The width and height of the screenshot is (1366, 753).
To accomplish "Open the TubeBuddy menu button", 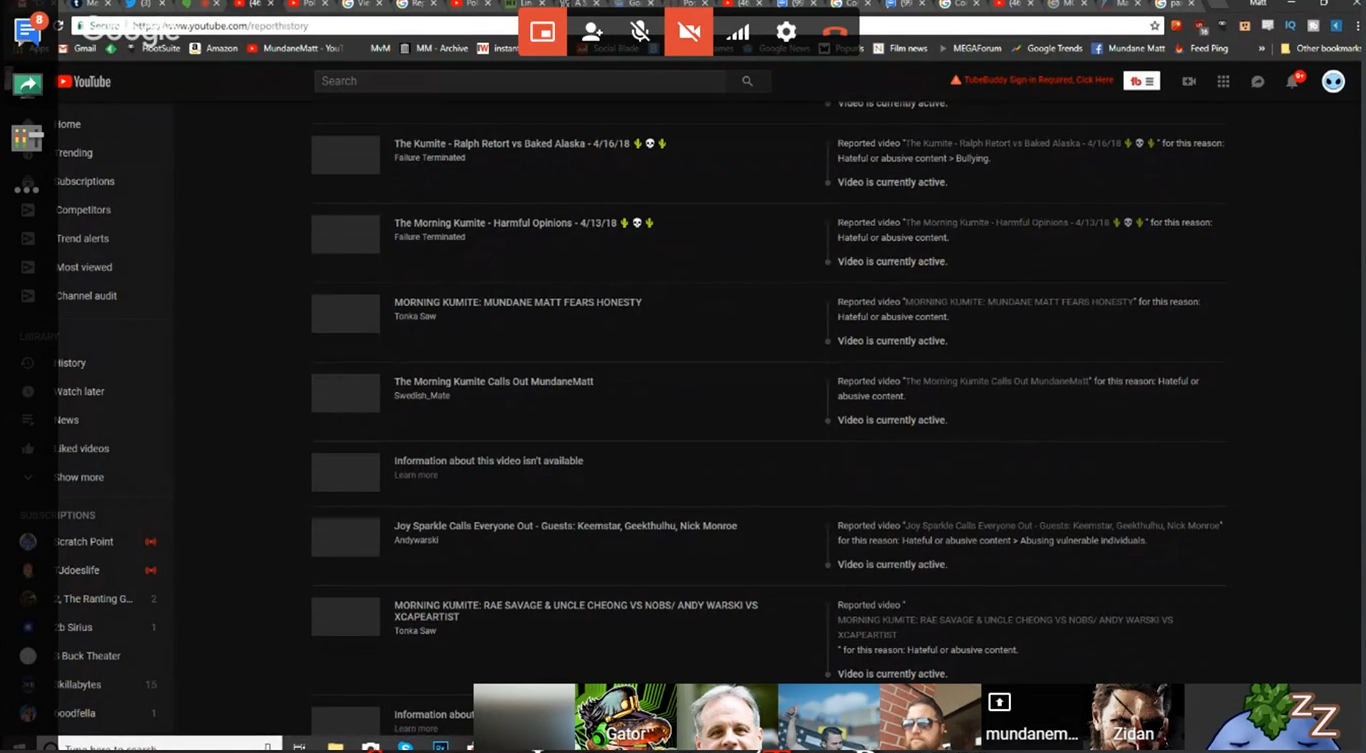I will [1141, 81].
